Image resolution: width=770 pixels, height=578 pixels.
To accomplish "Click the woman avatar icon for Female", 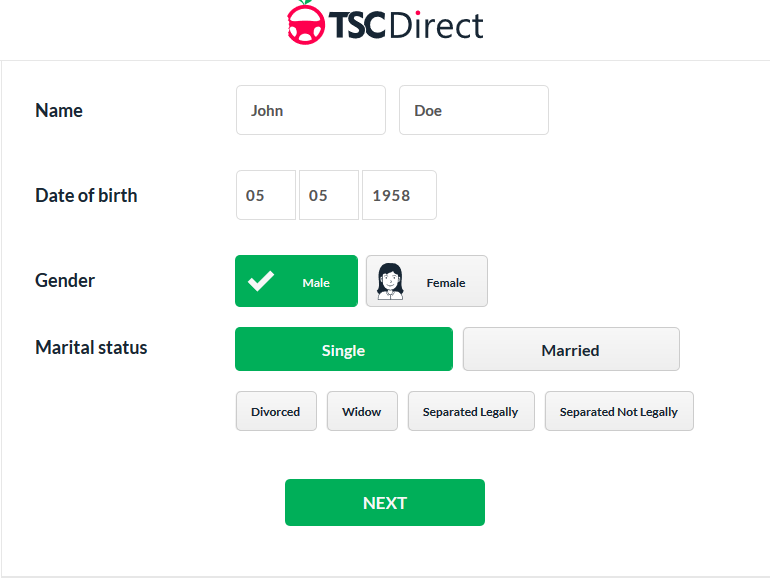I will tap(390, 281).
